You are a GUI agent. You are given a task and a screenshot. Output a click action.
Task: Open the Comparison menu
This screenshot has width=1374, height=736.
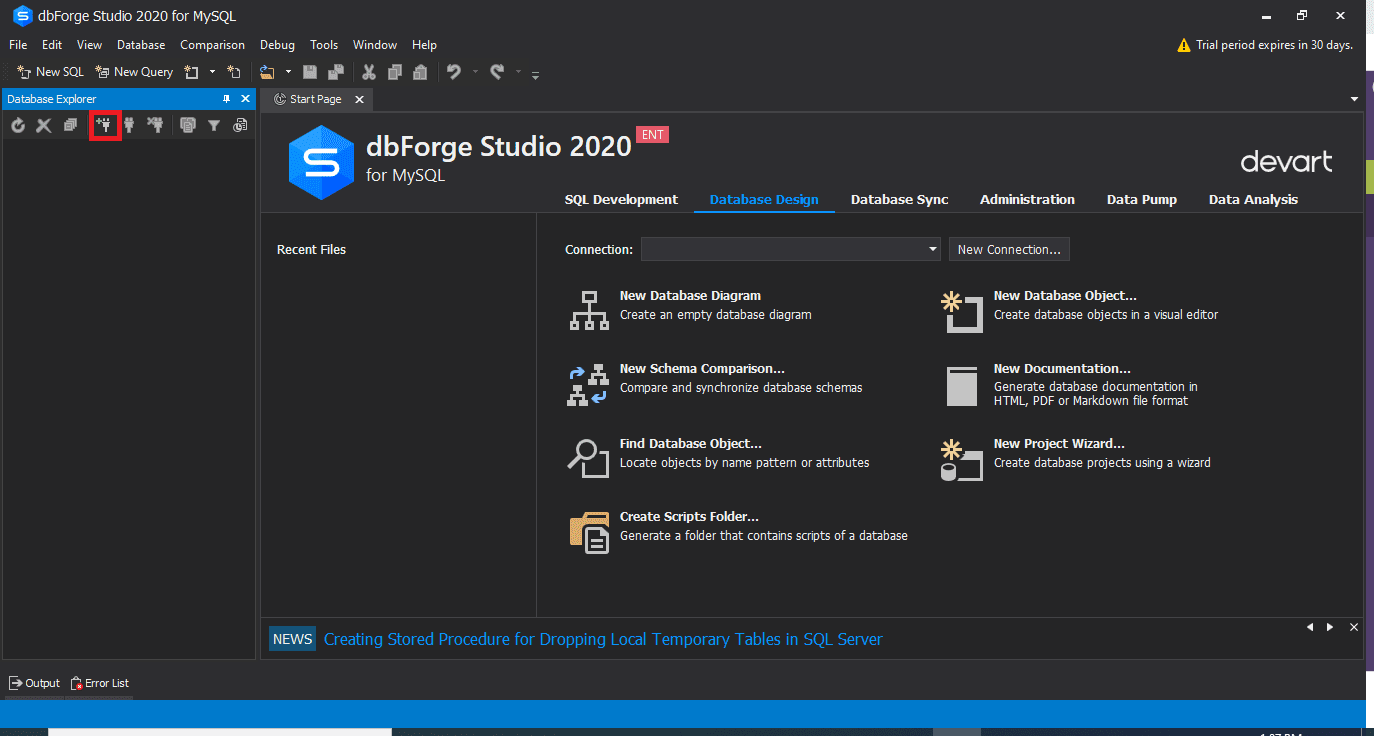[x=212, y=44]
